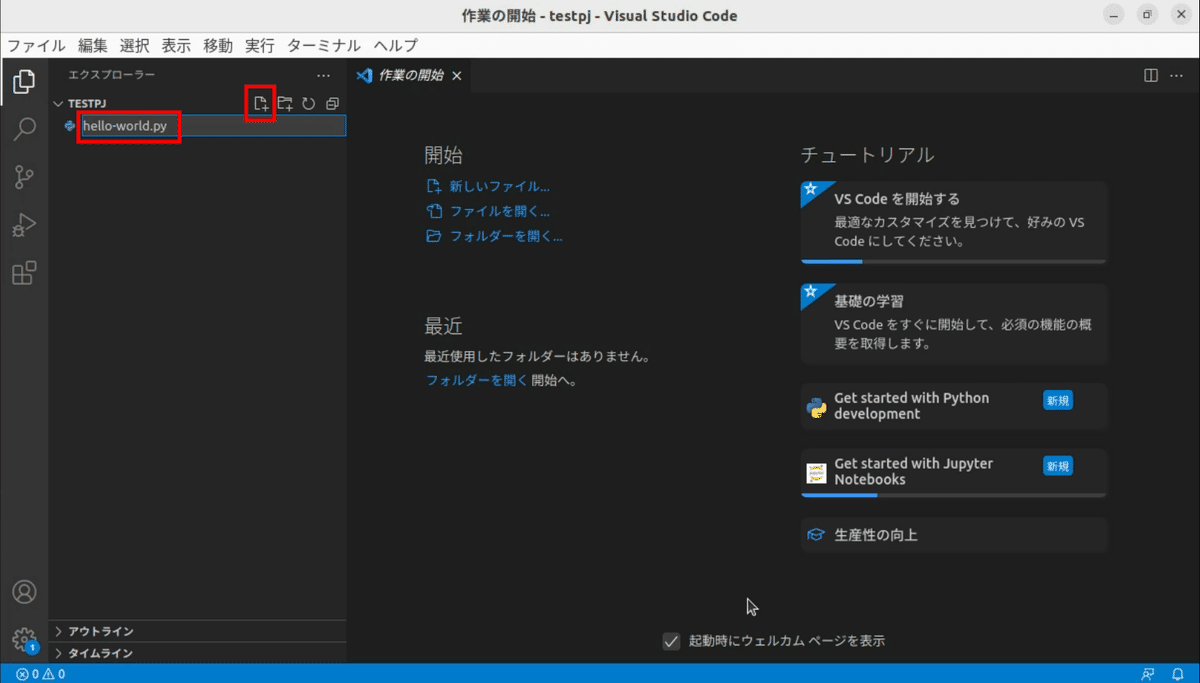1200x683 pixels.
Task: Click the hello-world.py filename input field
Action: [213, 126]
